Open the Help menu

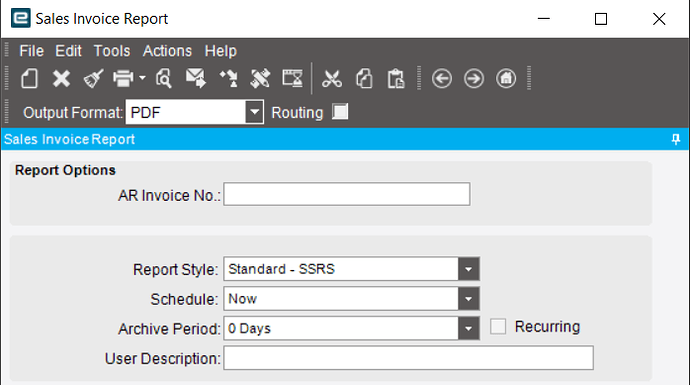[220, 51]
